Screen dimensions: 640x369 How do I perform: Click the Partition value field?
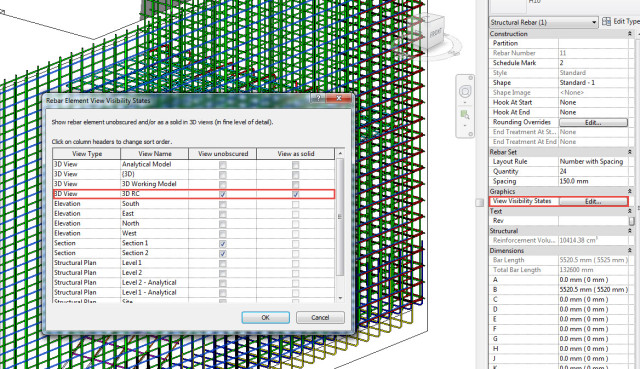point(593,43)
